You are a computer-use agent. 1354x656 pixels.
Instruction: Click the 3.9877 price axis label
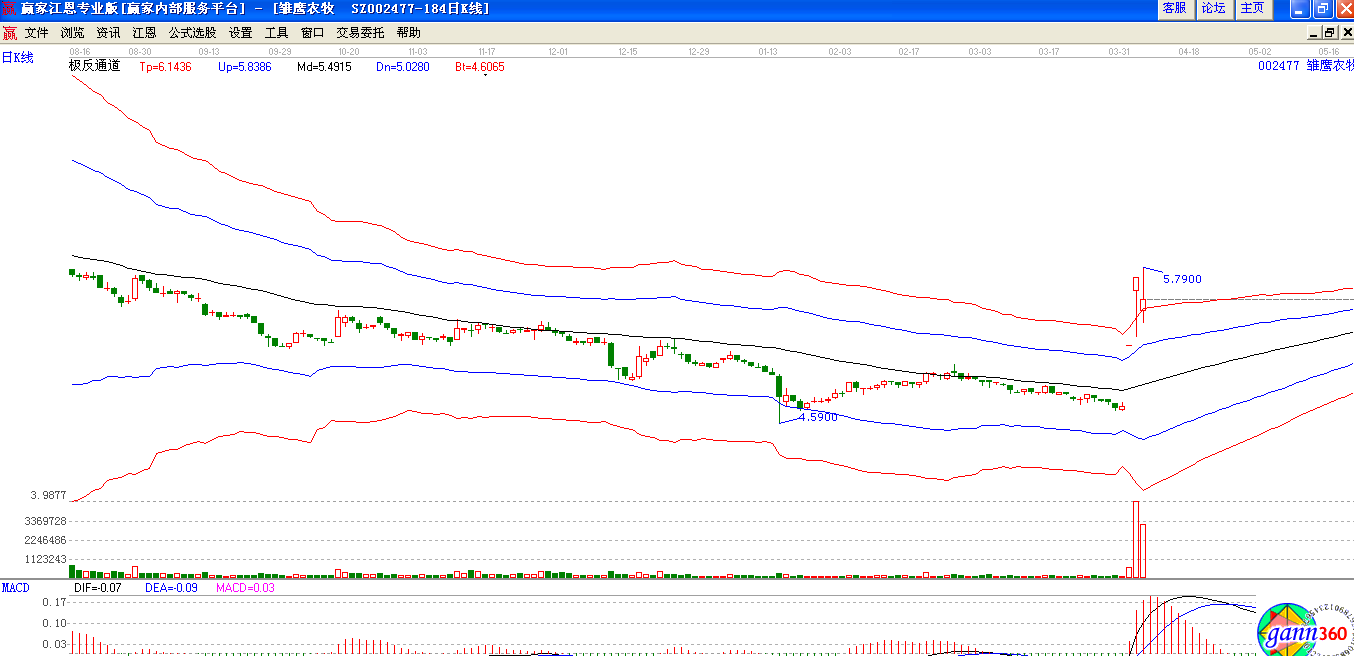coord(48,496)
